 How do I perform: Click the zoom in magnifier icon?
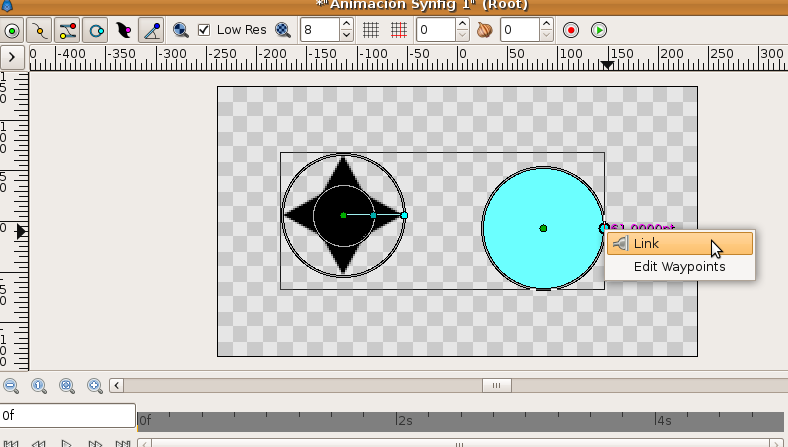[x=95, y=386]
